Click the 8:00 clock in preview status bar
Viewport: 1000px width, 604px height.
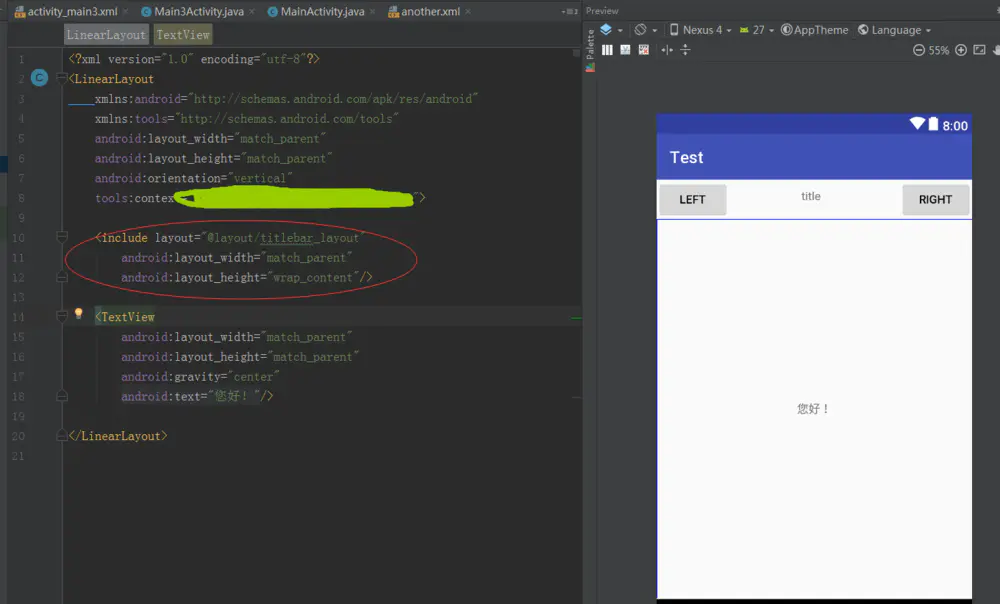pyautogui.click(x=955, y=126)
